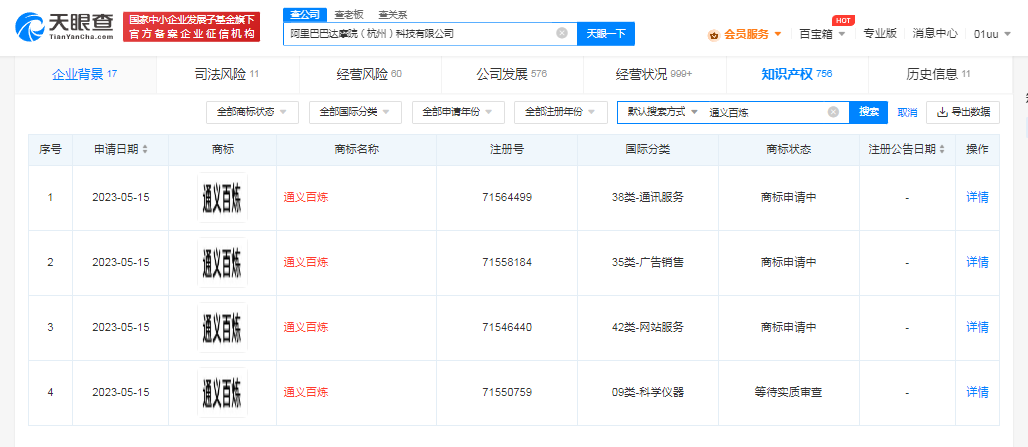Open the 全部申请年份 dropdown
Viewport: 1028px width, 447px height.
click(x=458, y=112)
